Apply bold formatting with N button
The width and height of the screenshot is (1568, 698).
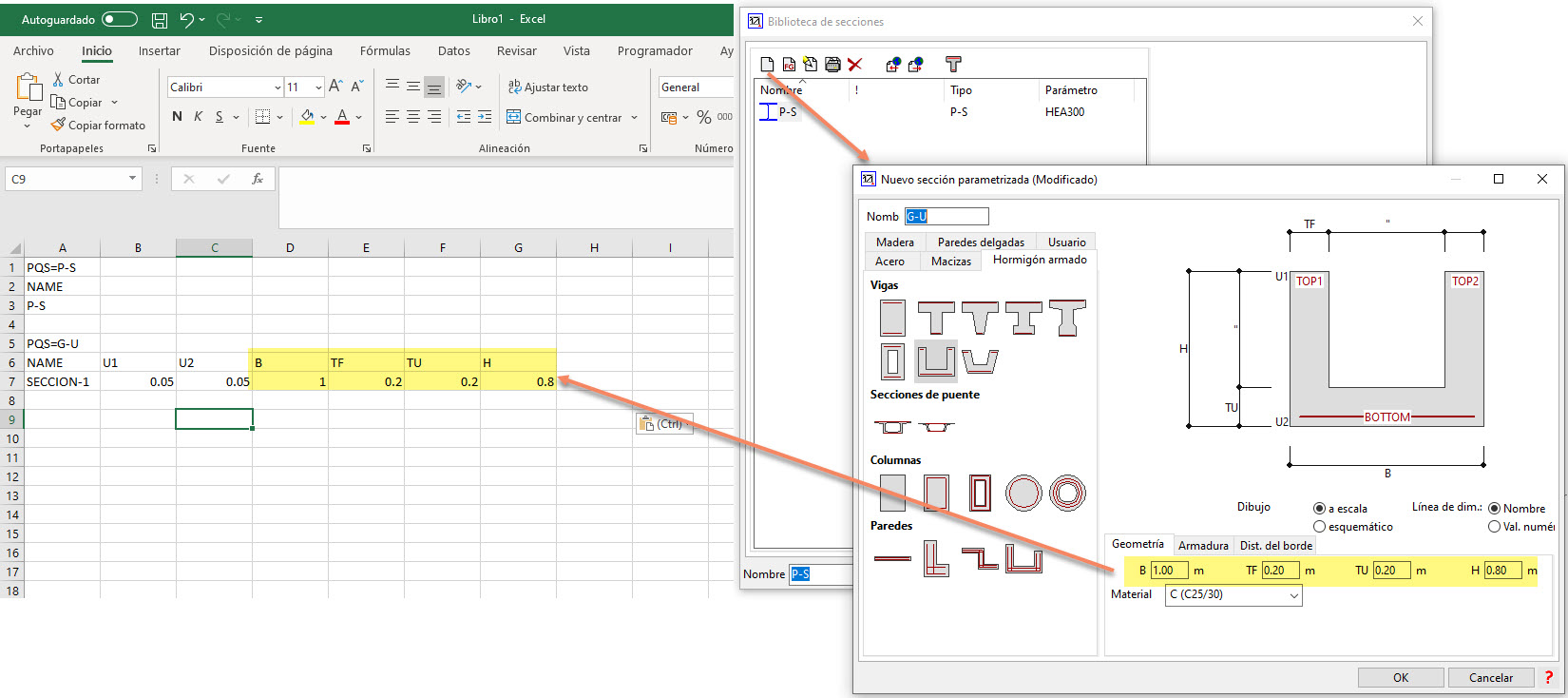coord(177,116)
